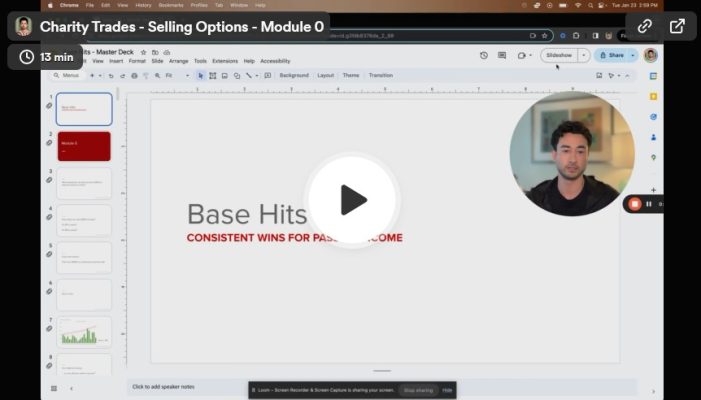Open the Extensions menu
The height and width of the screenshot is (400, 701).
click(x=225, y=61)
